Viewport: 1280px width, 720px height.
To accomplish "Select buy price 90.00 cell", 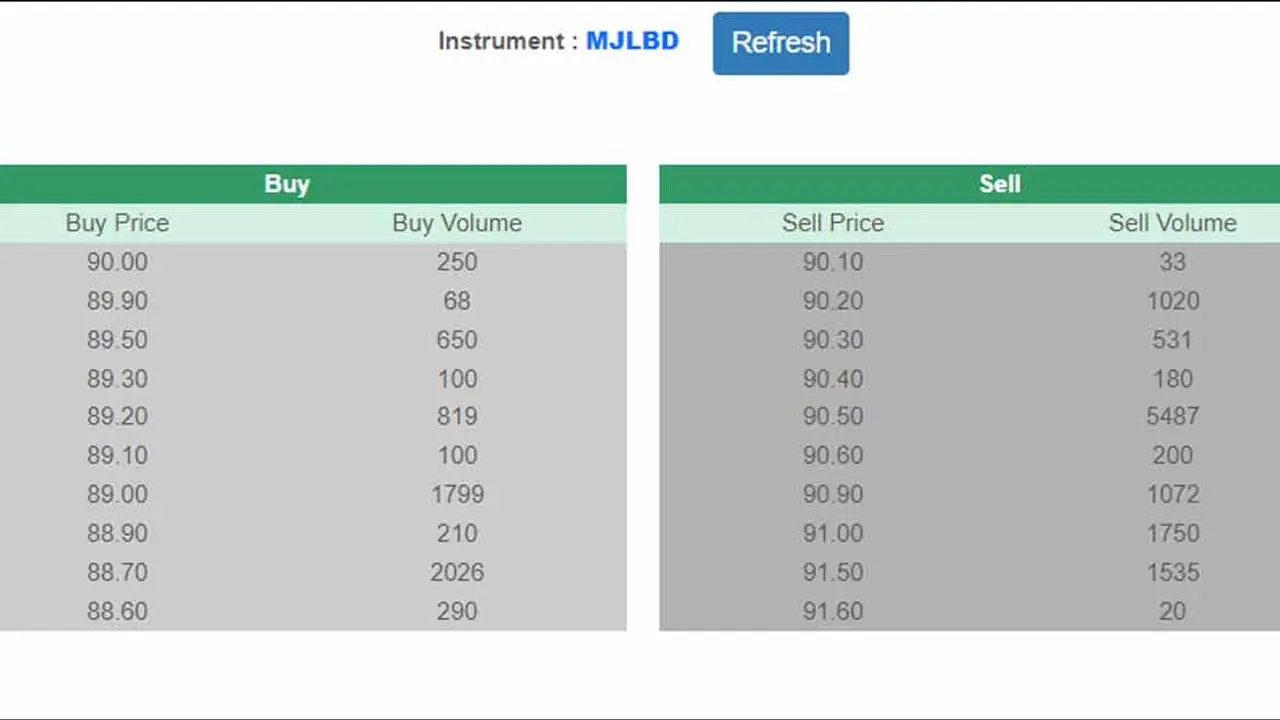I will (x=117, y=262).
